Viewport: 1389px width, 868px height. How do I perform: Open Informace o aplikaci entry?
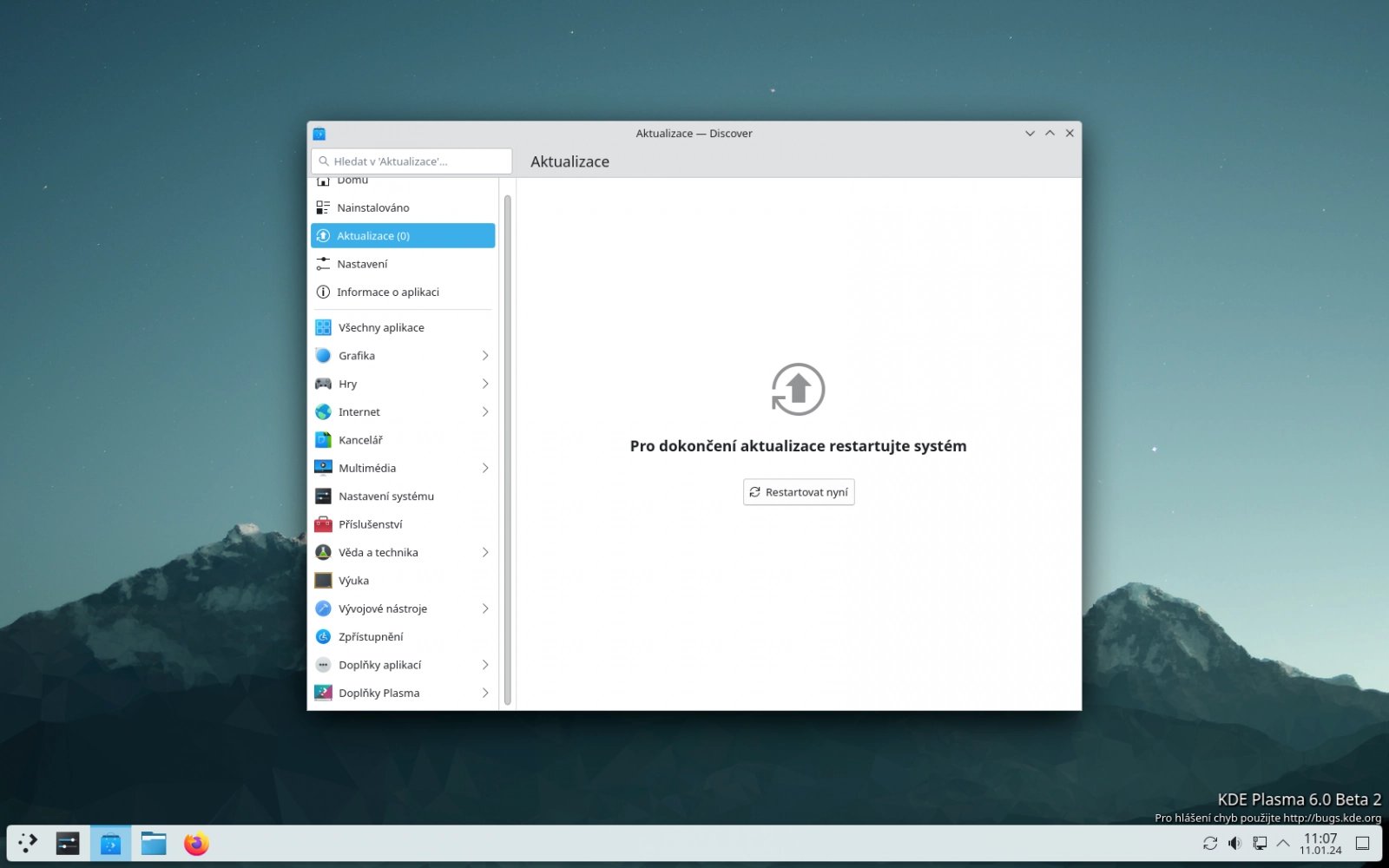click(x=403, y=292)
